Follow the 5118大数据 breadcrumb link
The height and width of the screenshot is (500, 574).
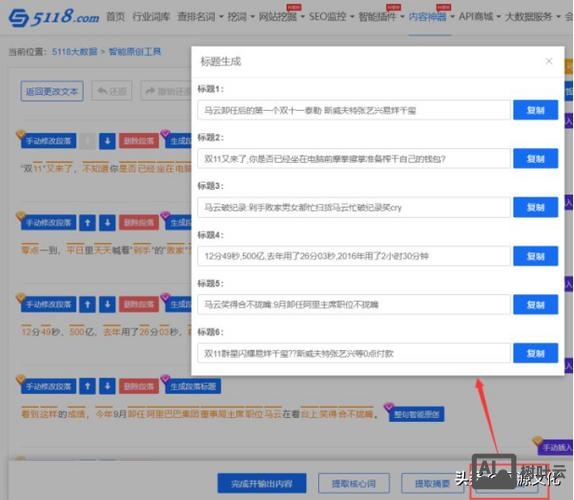75,52
